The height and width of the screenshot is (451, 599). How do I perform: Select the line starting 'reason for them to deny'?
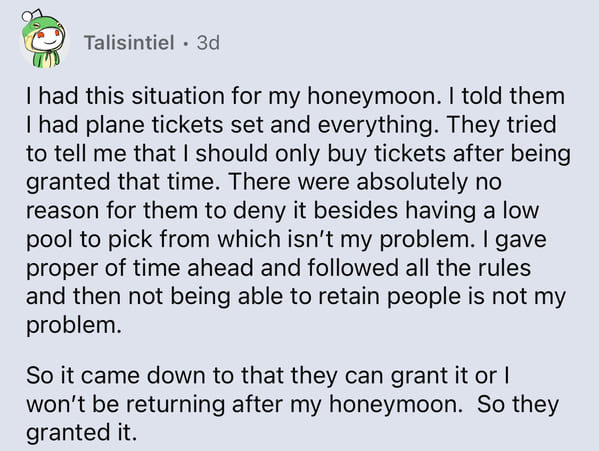coord(282,210)
